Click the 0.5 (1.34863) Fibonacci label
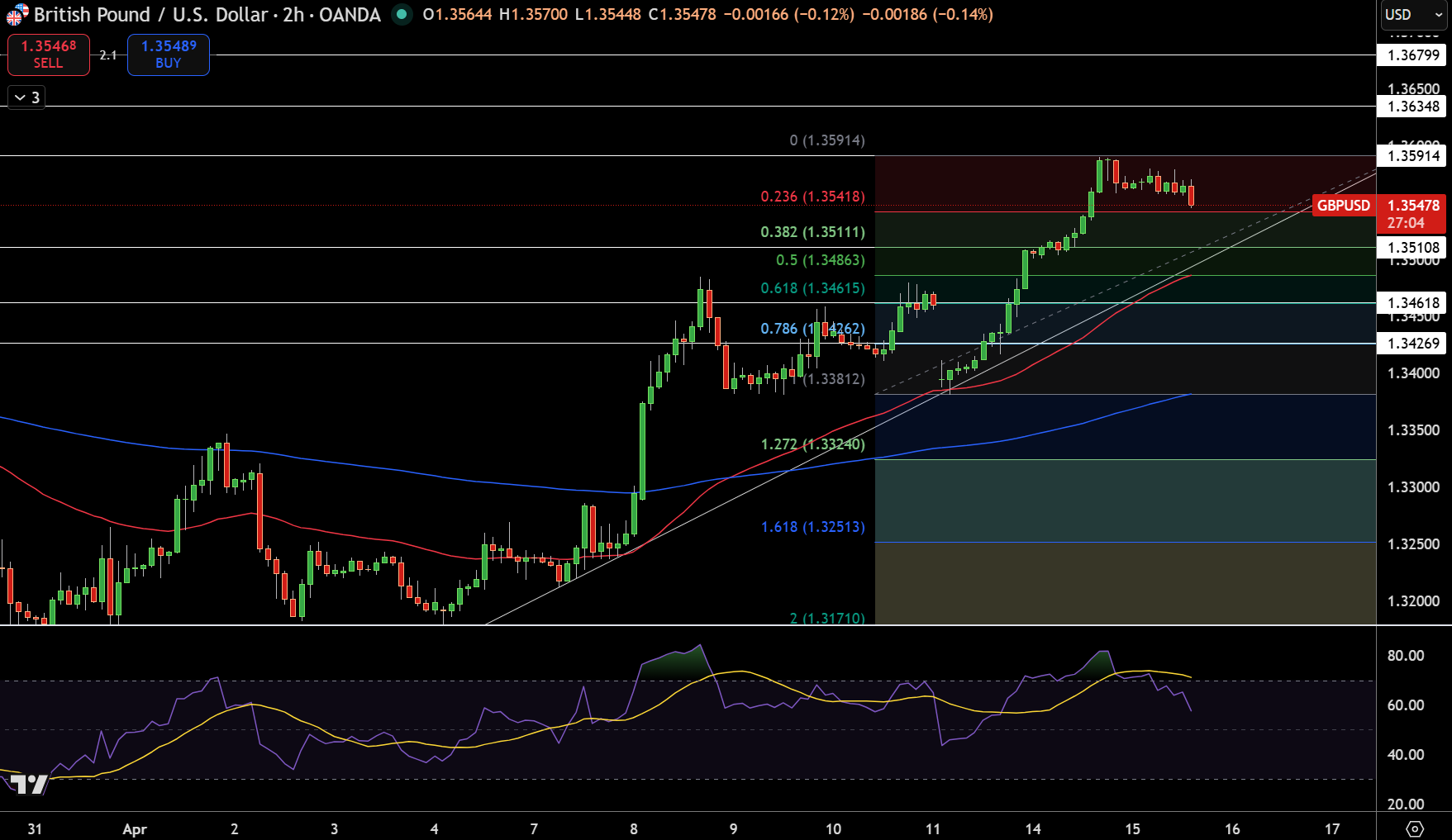Viewport: 1452px width, 840px height. [821, 260]
